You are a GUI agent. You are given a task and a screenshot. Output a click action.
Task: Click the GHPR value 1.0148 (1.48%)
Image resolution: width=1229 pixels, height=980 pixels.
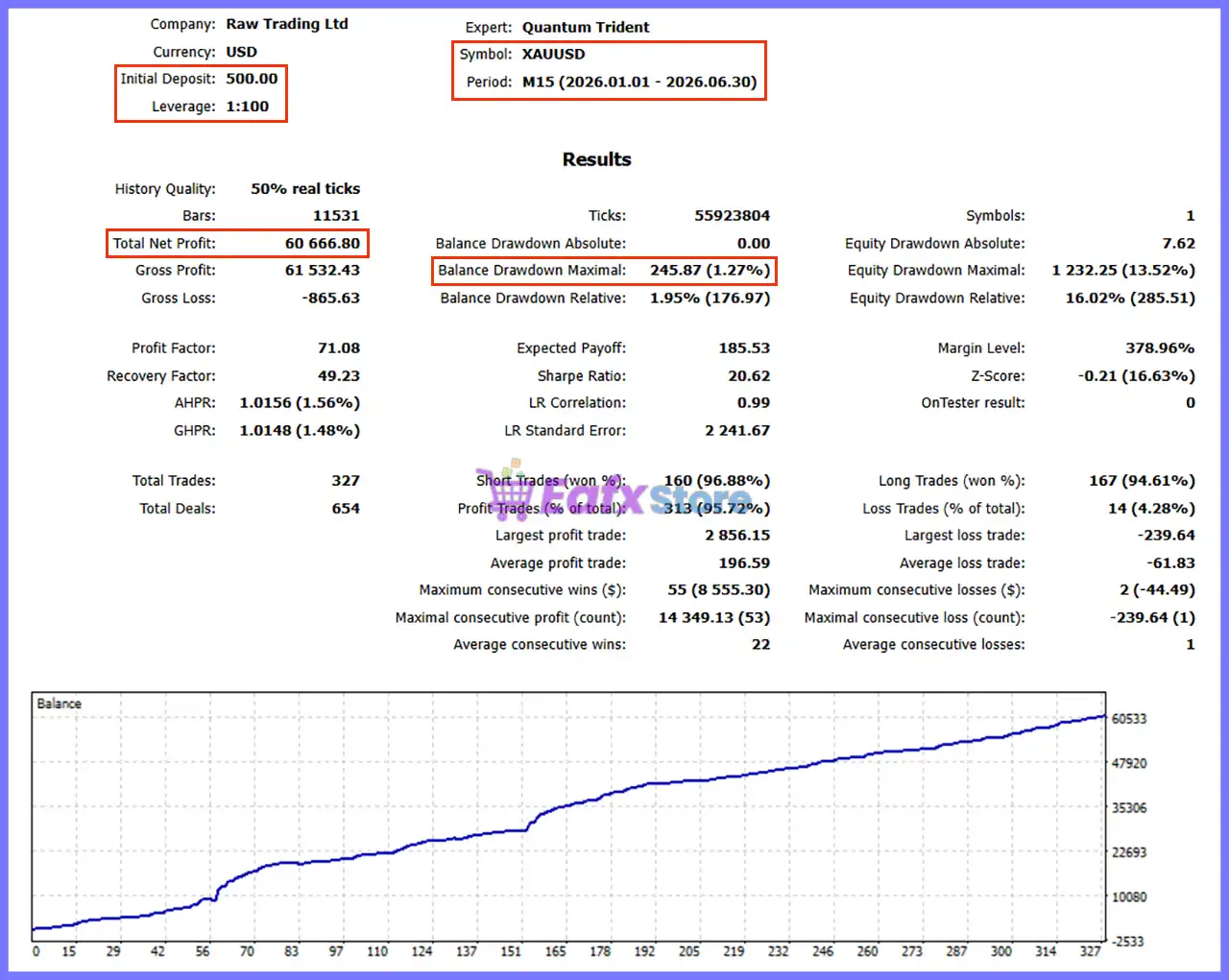pos(300,431)
